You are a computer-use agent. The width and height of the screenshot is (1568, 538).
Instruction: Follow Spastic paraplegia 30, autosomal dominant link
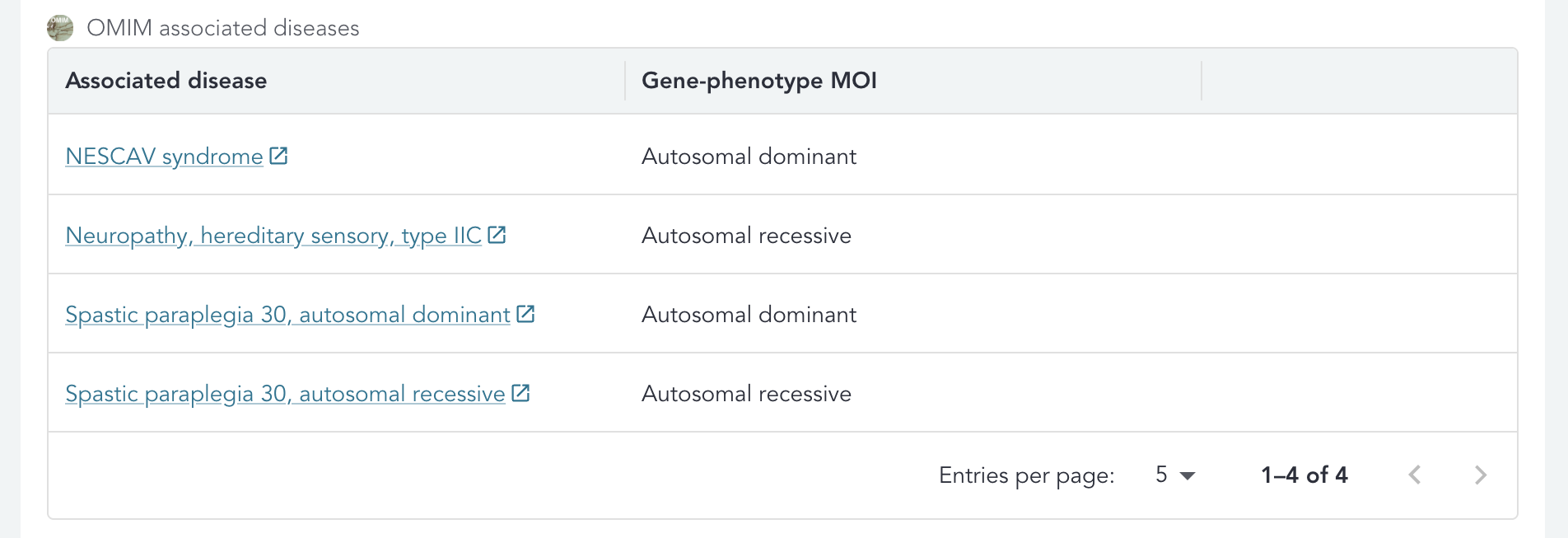[287, 315]
